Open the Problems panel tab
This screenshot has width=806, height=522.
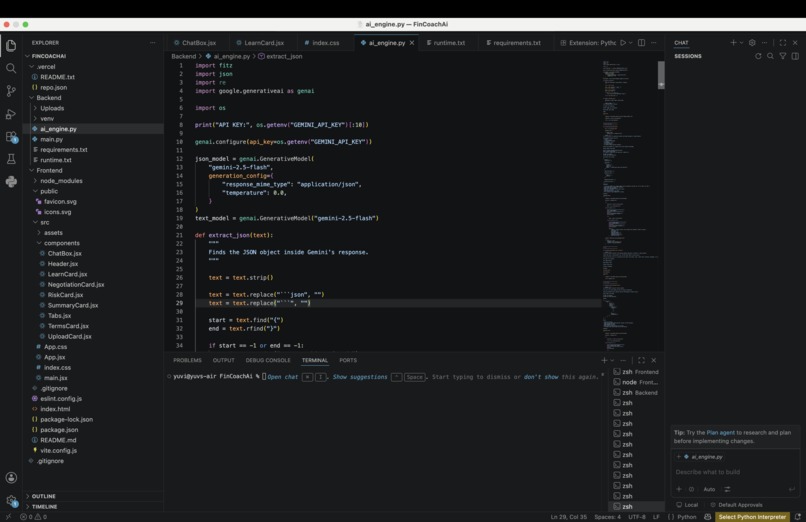tap(187, 360)
